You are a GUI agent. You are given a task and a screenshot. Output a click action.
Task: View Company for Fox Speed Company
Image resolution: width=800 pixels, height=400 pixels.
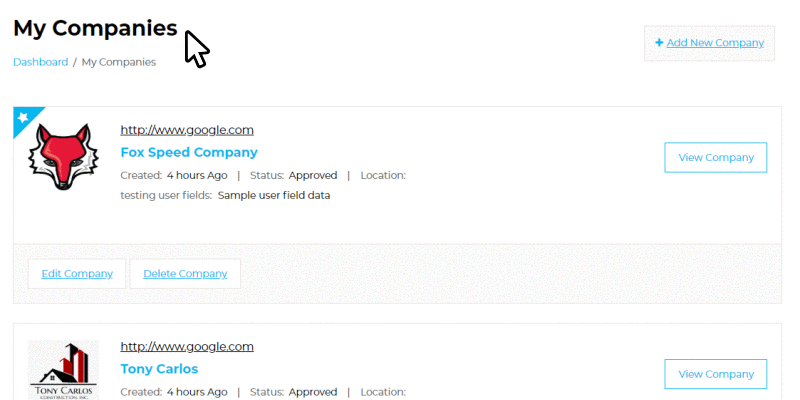[715, 158]
